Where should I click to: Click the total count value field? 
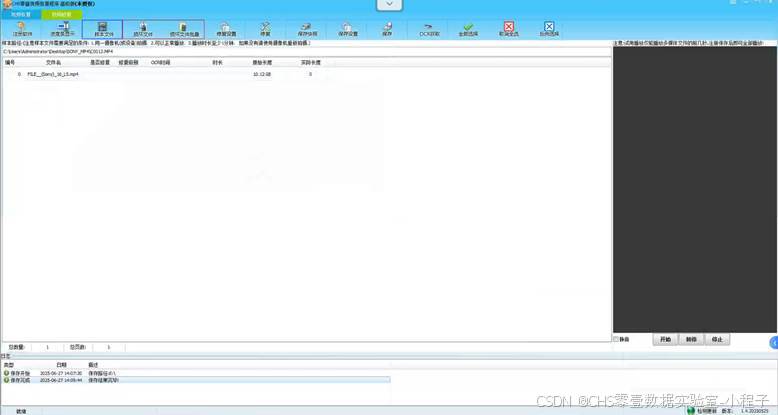click(x=48, y=347)
